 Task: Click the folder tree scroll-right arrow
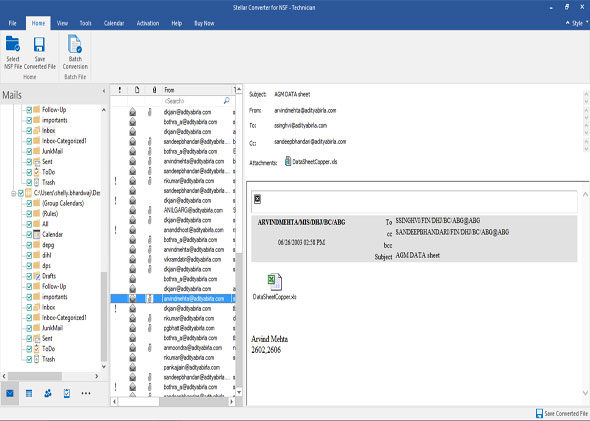pos(97,376)
